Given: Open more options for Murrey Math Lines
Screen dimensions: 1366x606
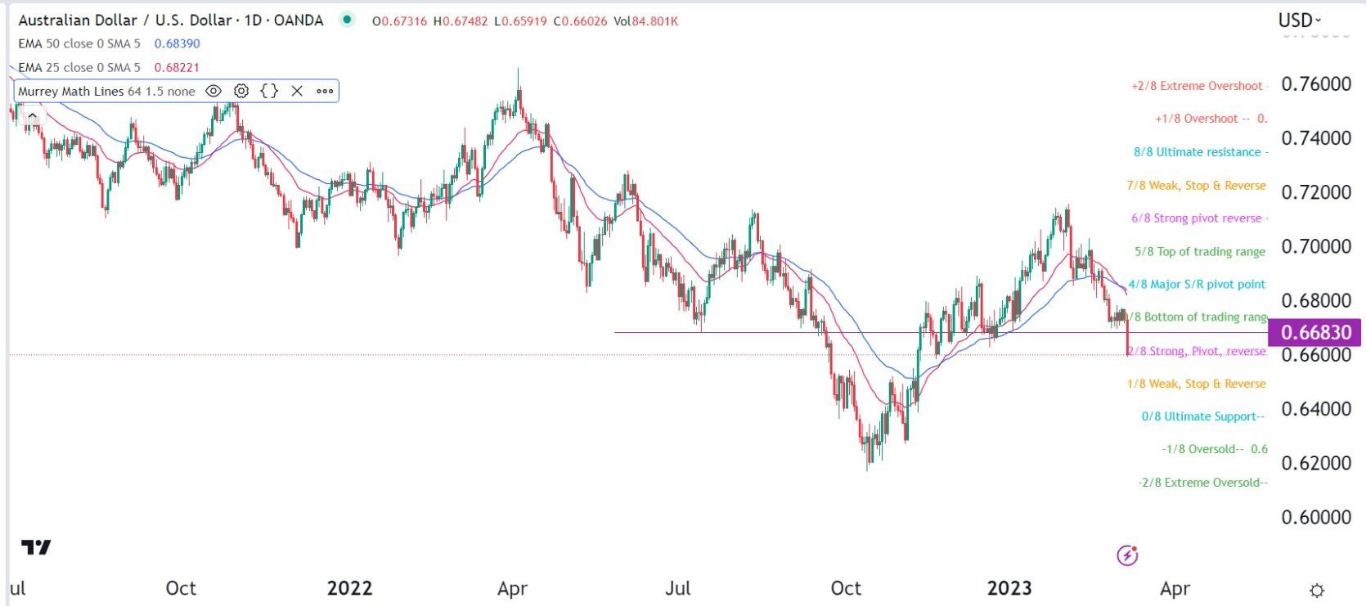Looking at the screenshot, I should pos(325,91).
